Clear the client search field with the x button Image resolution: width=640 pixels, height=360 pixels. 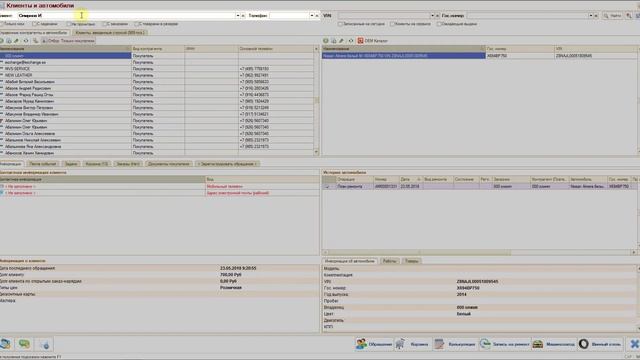(243, 16)
